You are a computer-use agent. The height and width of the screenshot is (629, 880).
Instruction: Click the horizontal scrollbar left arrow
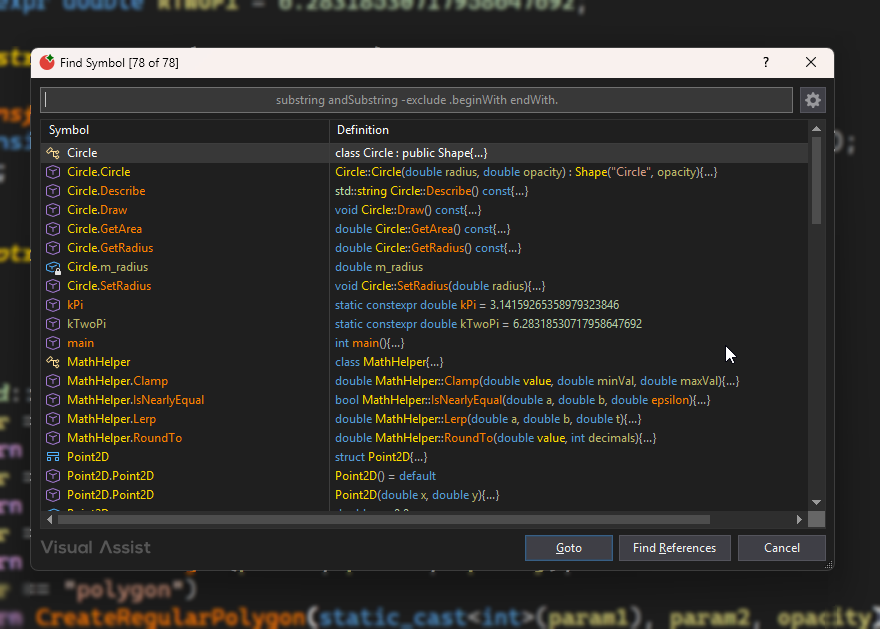(x=49, y=520)
